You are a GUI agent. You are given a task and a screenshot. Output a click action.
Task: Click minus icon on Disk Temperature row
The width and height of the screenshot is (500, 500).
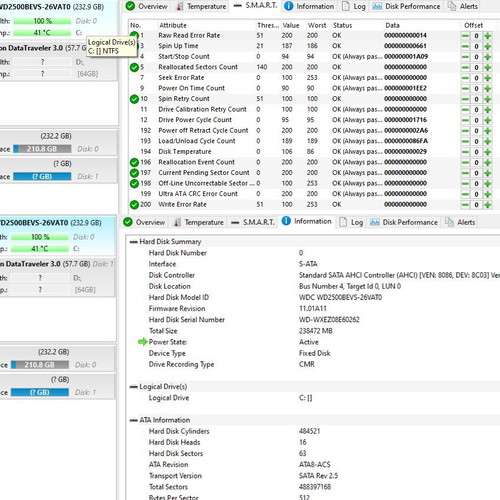pos(465,152)
